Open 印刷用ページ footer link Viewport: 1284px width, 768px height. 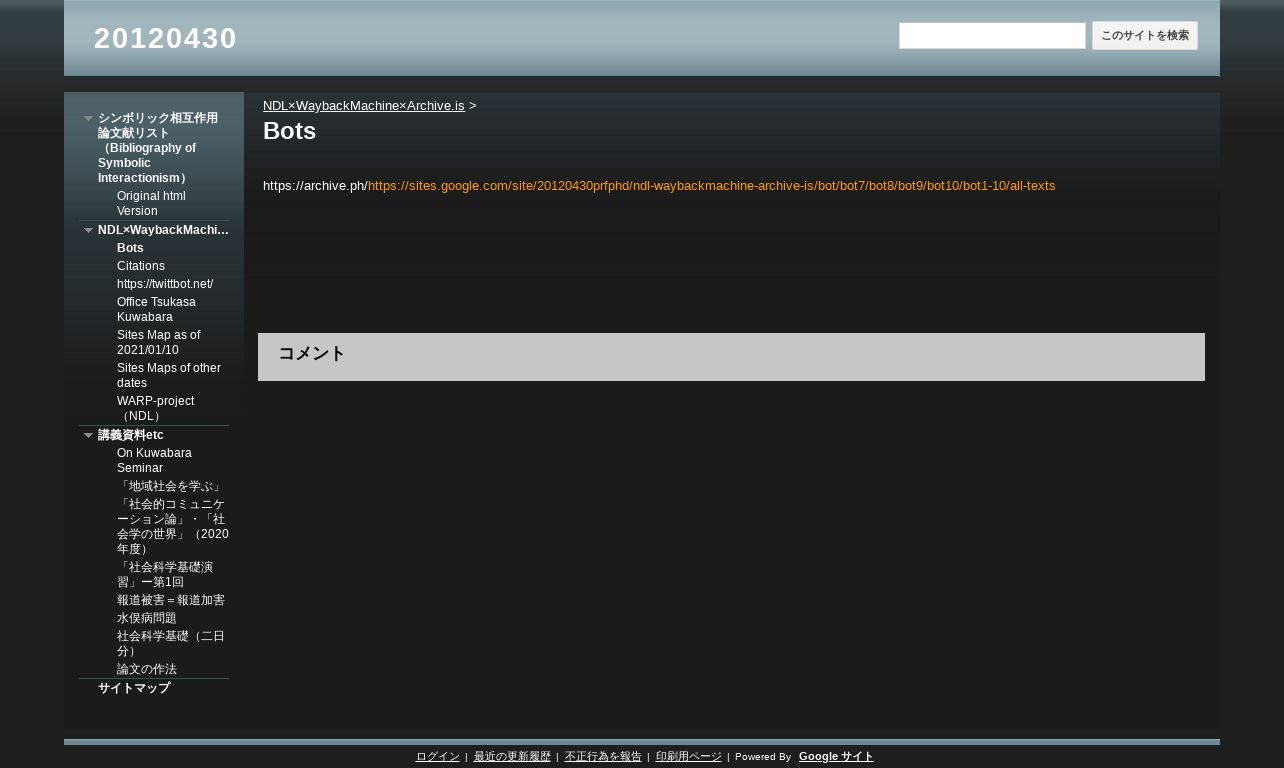pyautogui.click(x=689, y=757)
